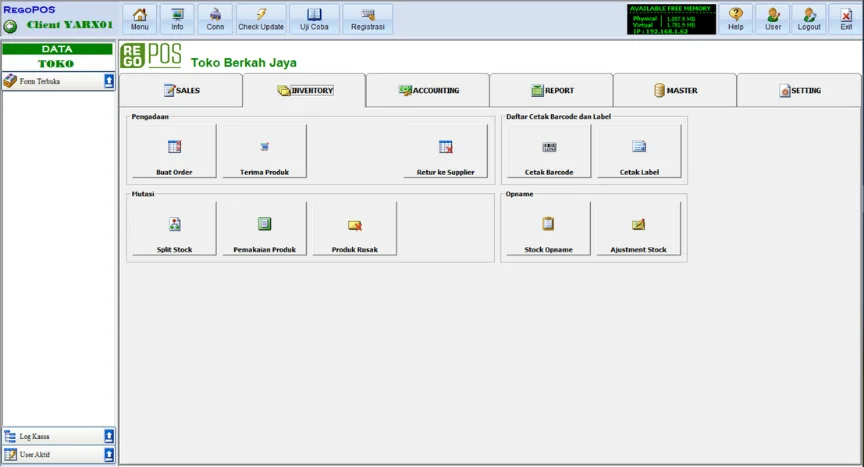This screenshot has height=467, width=864.
Task: Collapse the Form Terbuka panel
Action: pos(109,81)
